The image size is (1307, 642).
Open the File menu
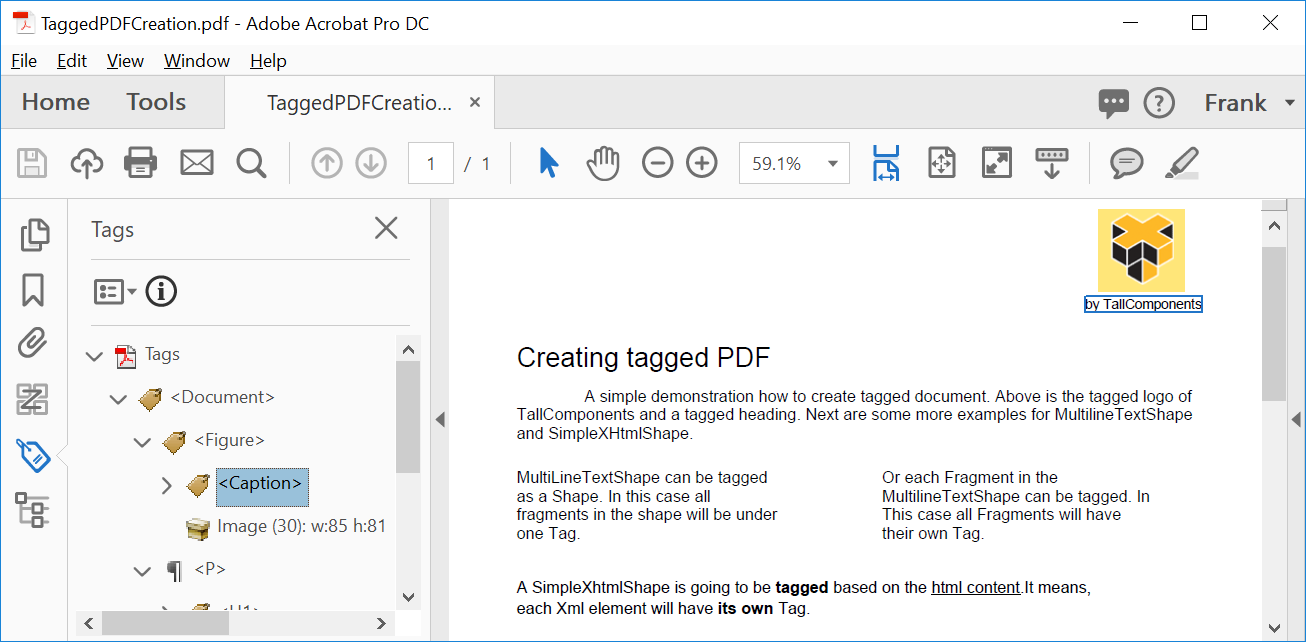coord(24,61)
